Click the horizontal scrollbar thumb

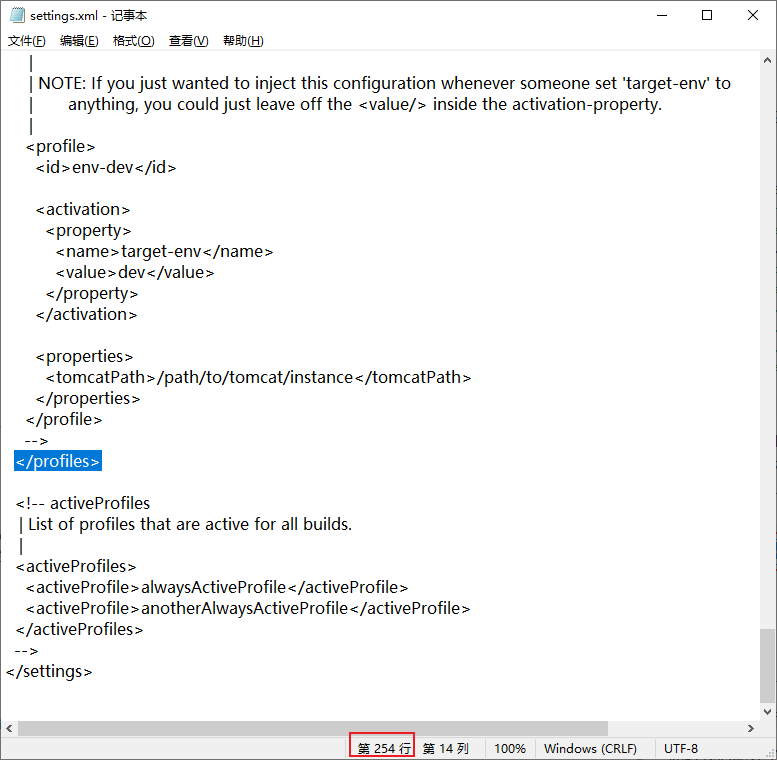(312, 729)
